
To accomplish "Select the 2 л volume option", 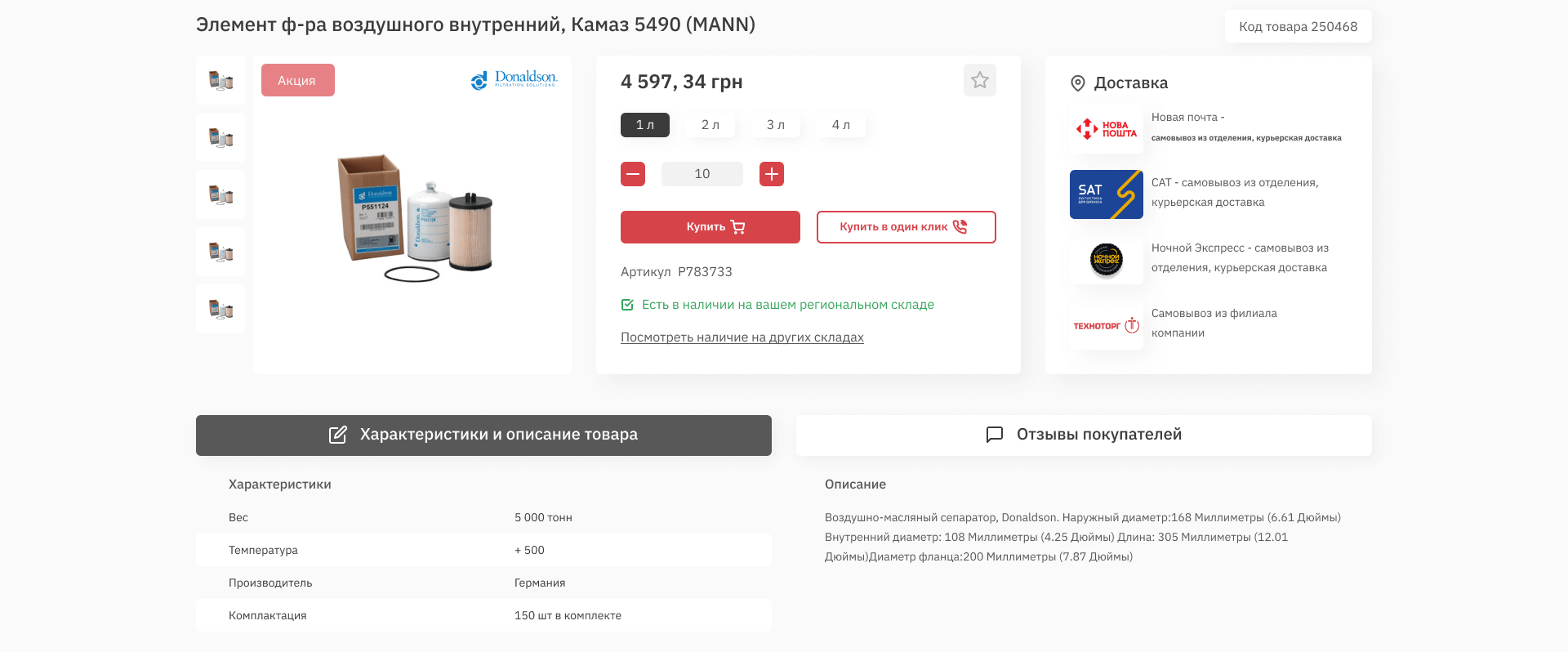I will [710, 125].
